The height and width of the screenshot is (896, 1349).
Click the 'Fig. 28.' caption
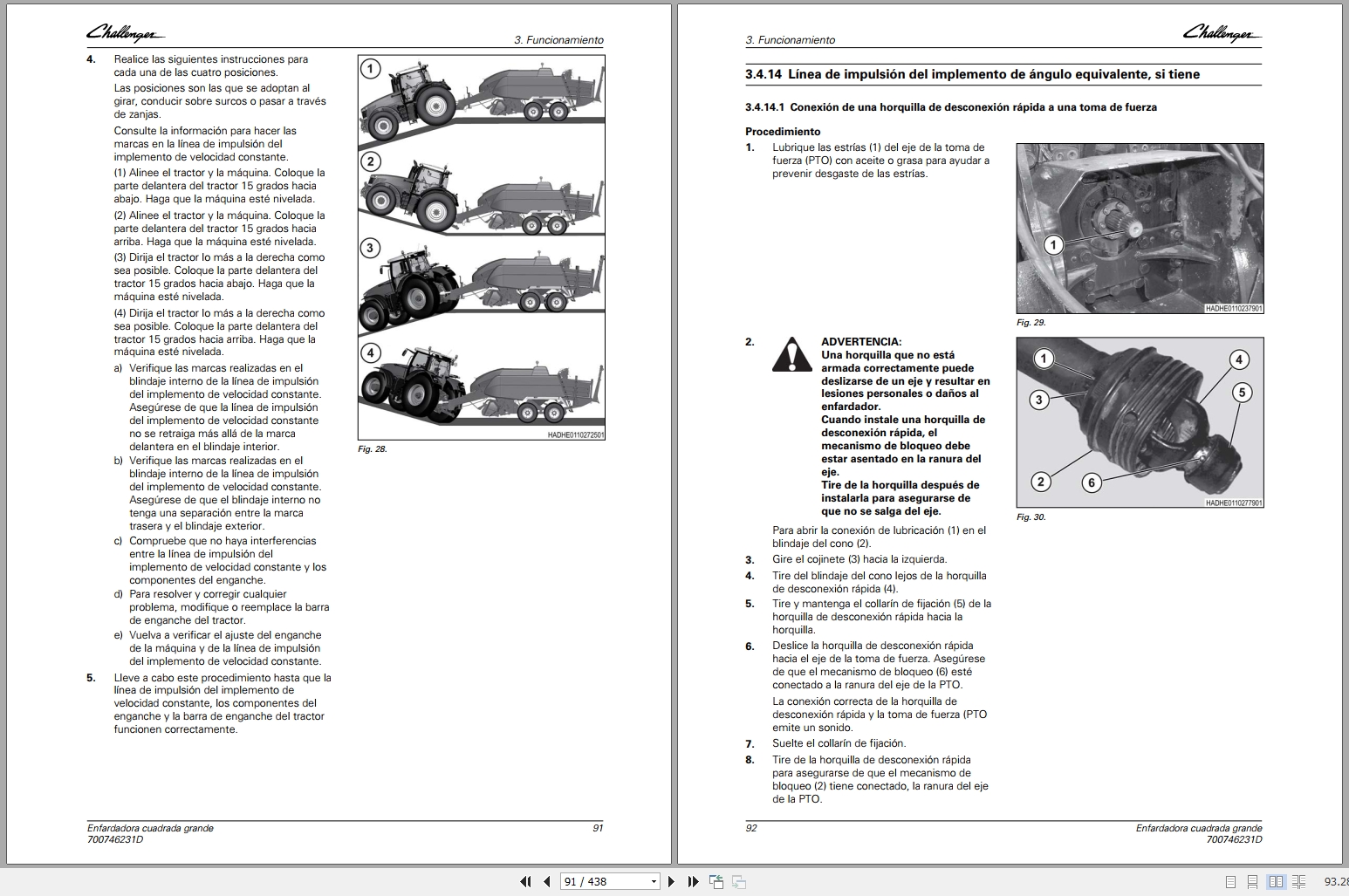[x=373, y=449]
